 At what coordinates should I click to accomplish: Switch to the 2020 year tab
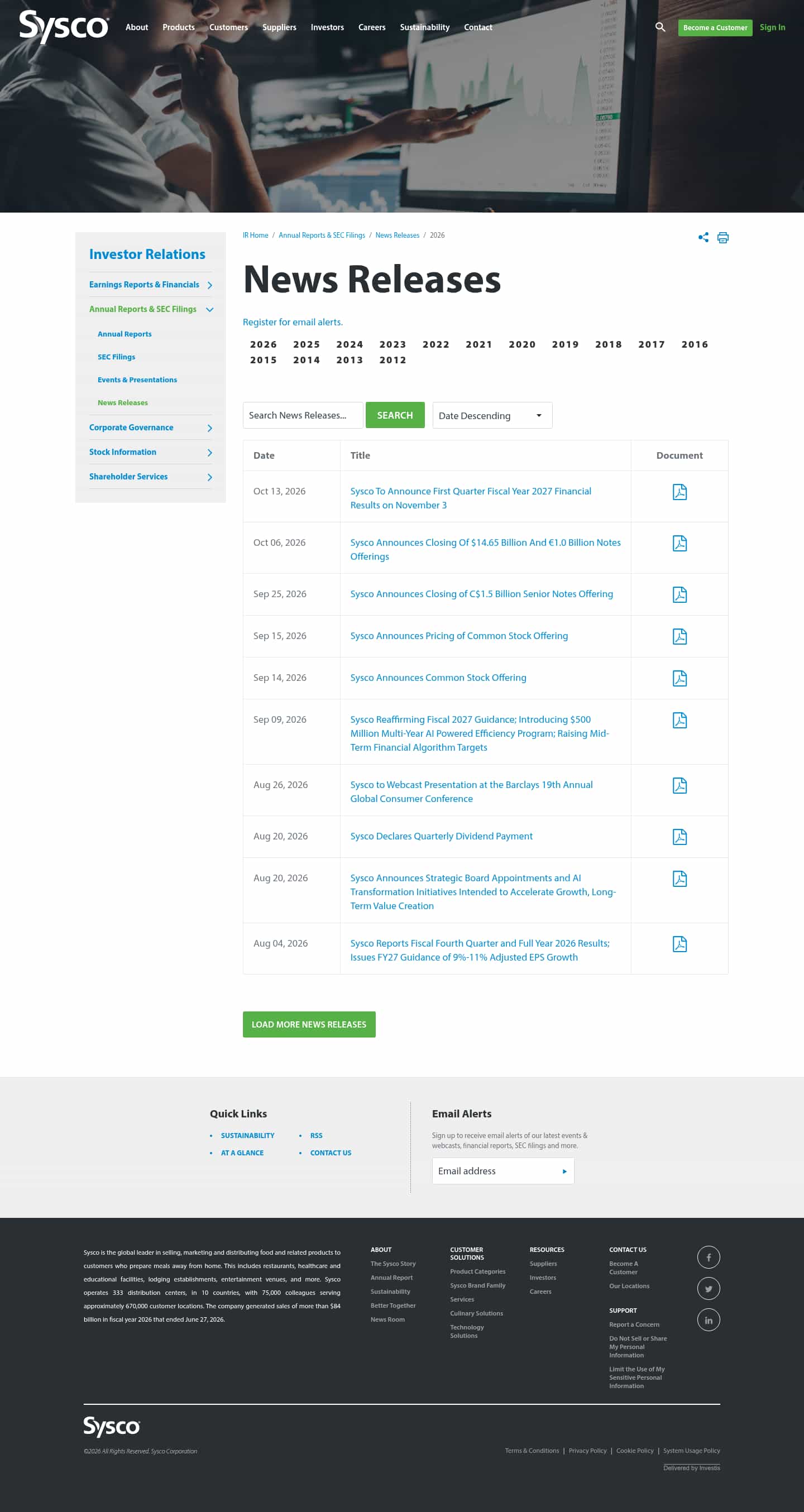[522, 344]
